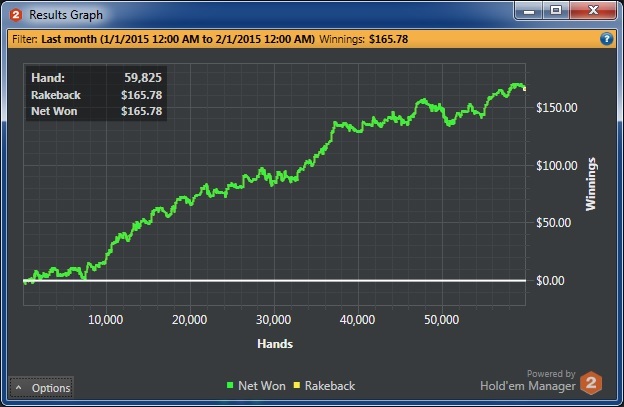Click the Winnings $165.78 value in filter bar
Viewport: 624px width, 407px height.
click(x=388, y=39)
